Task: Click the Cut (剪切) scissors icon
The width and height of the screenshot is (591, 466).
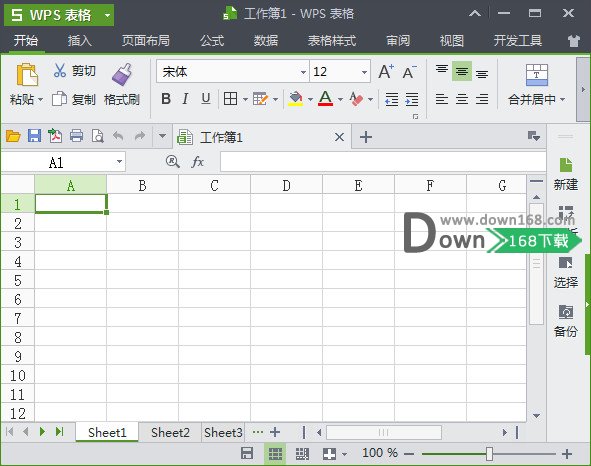Action: coord(60,71)
